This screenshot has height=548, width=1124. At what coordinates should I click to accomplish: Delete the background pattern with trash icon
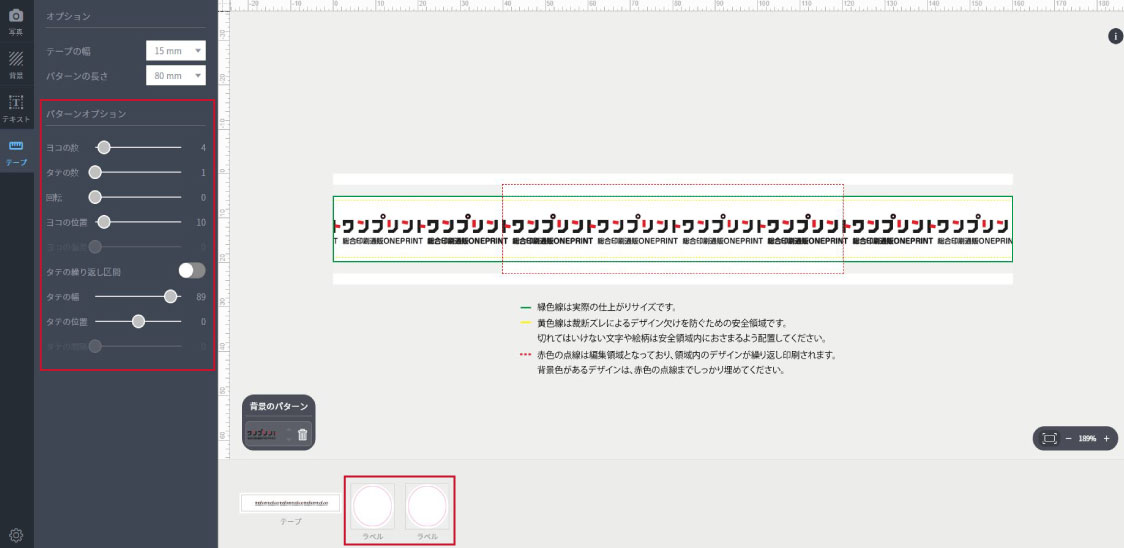303,434
